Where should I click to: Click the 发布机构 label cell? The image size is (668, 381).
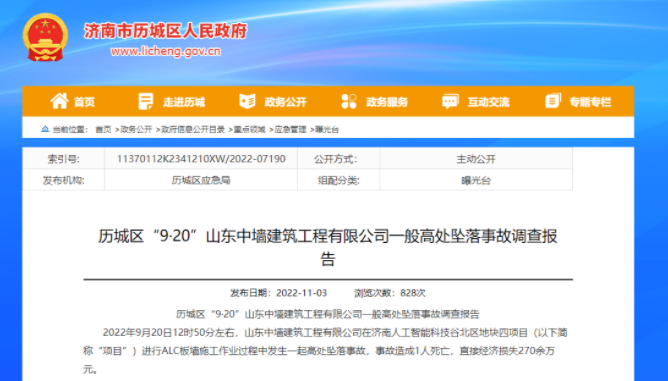point(63,180)
